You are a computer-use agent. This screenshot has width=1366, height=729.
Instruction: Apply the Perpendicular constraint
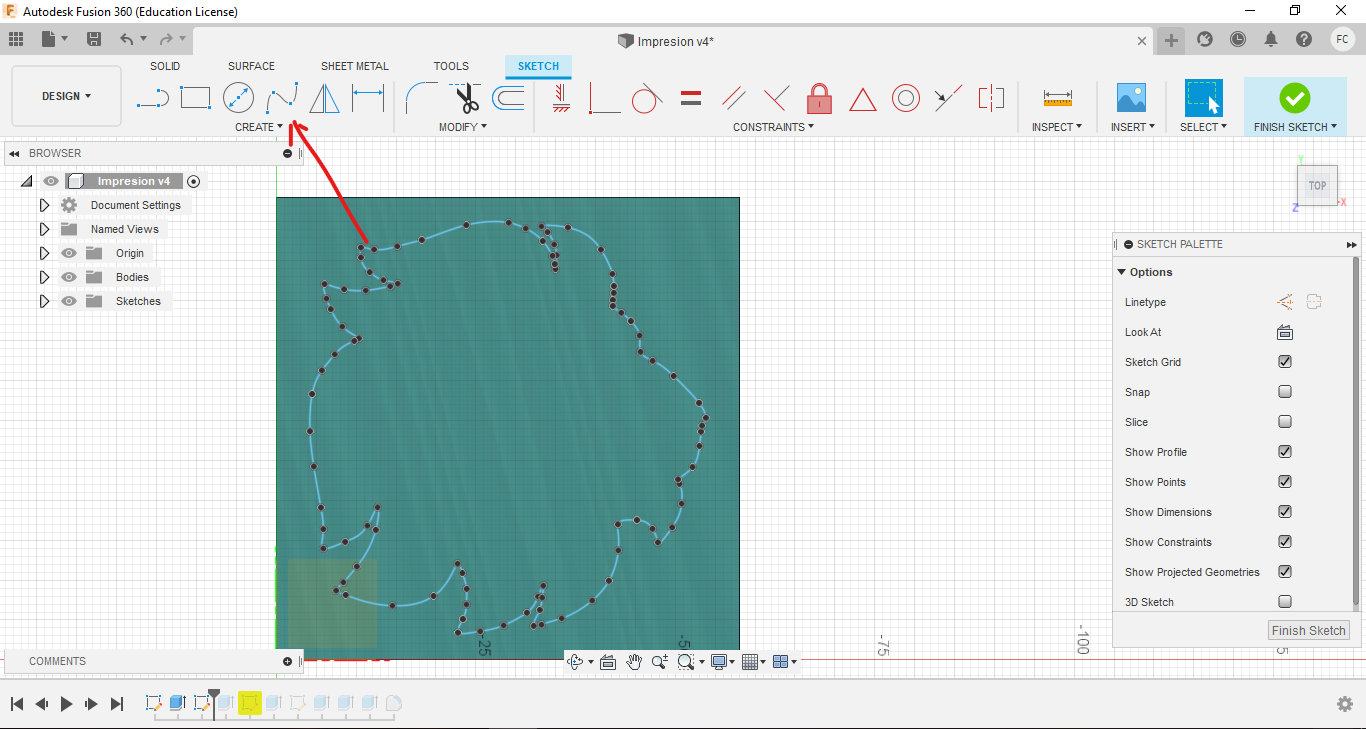pos(776,97)
